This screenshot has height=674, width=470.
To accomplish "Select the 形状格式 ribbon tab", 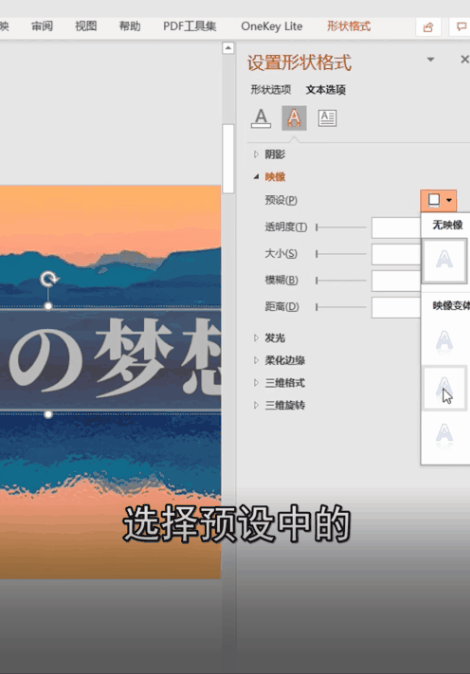I will coord(349,26).
